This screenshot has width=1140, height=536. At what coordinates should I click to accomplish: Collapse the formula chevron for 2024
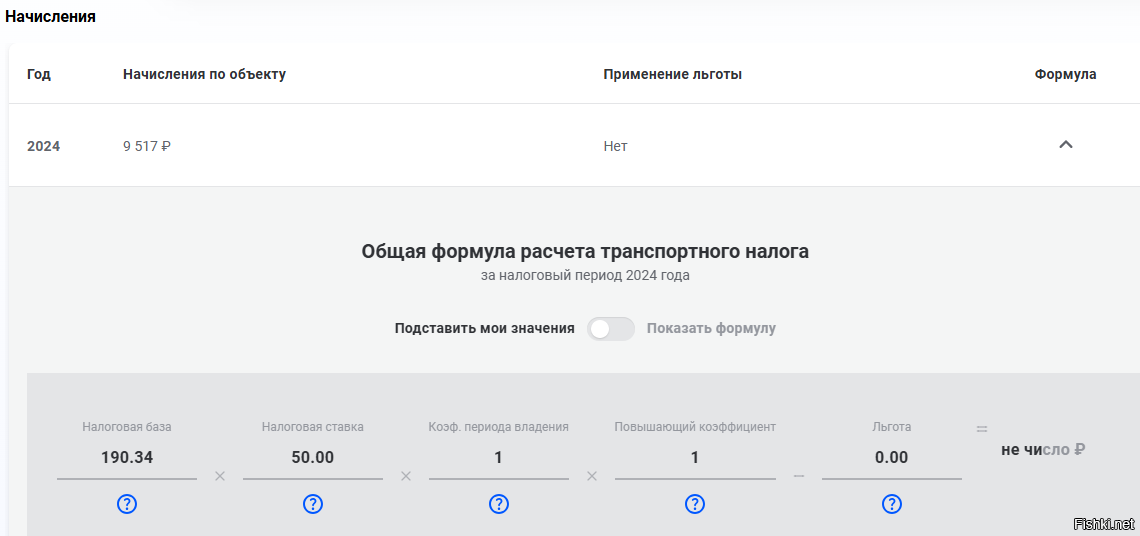point(1066,145)
